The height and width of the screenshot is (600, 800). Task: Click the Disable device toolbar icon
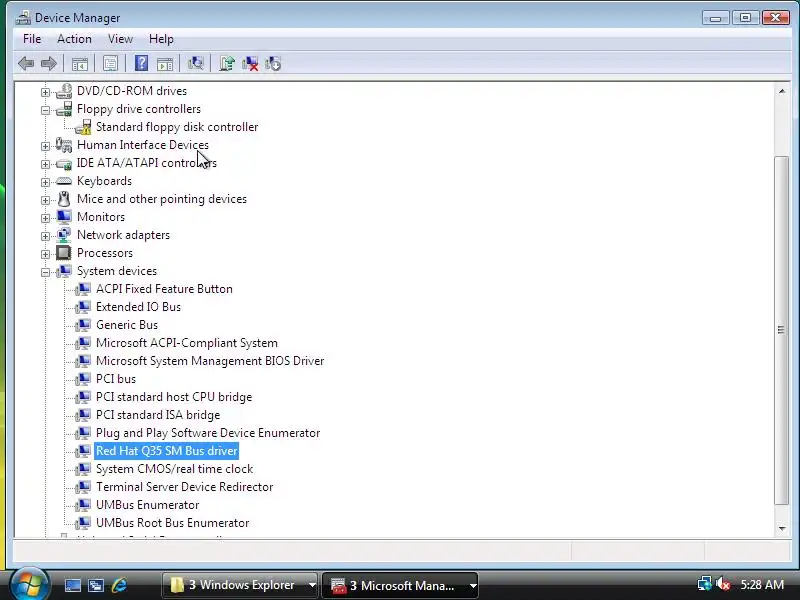(x=273, y=63)
